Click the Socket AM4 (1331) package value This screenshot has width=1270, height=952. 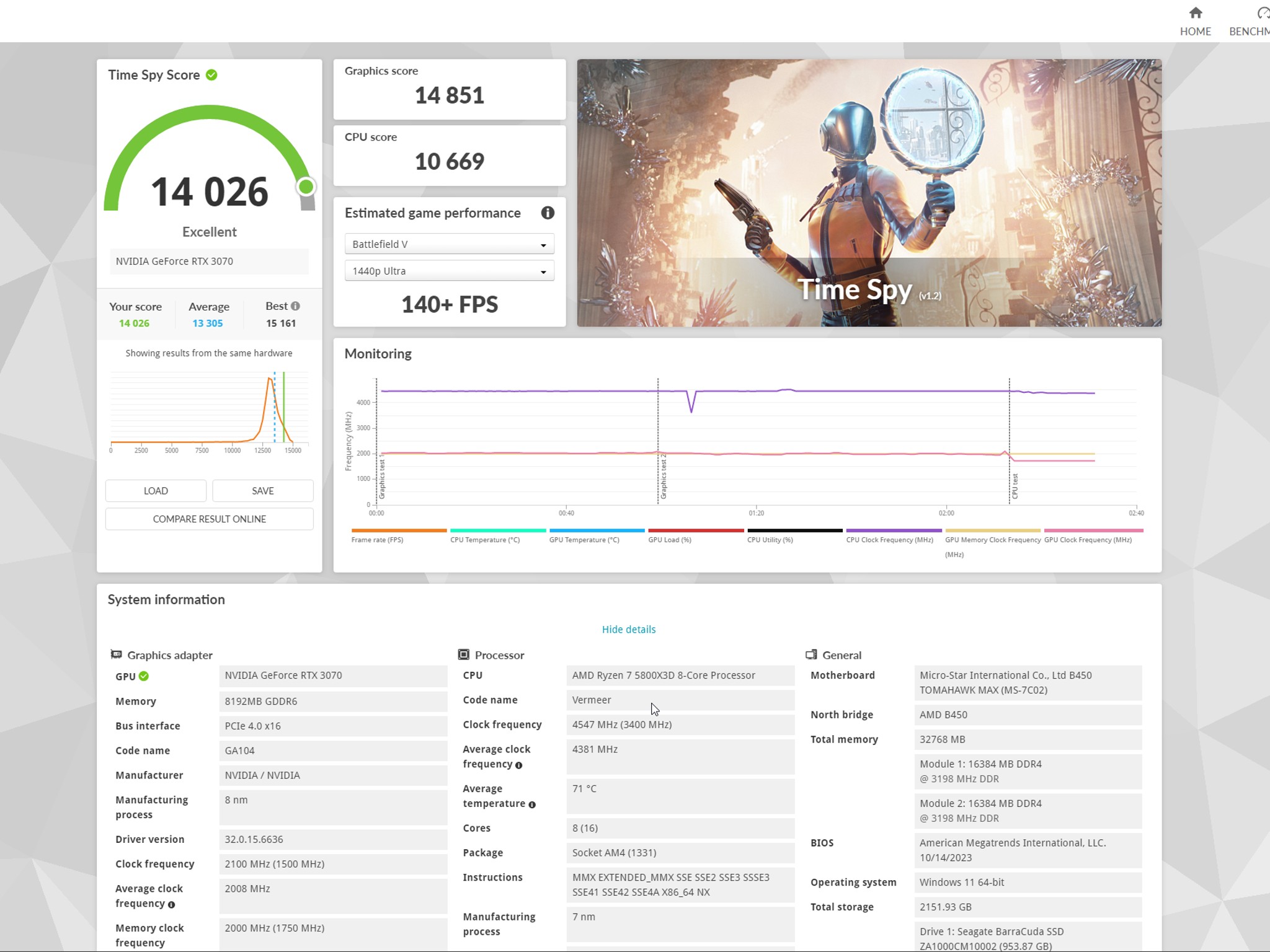[680, 853]
